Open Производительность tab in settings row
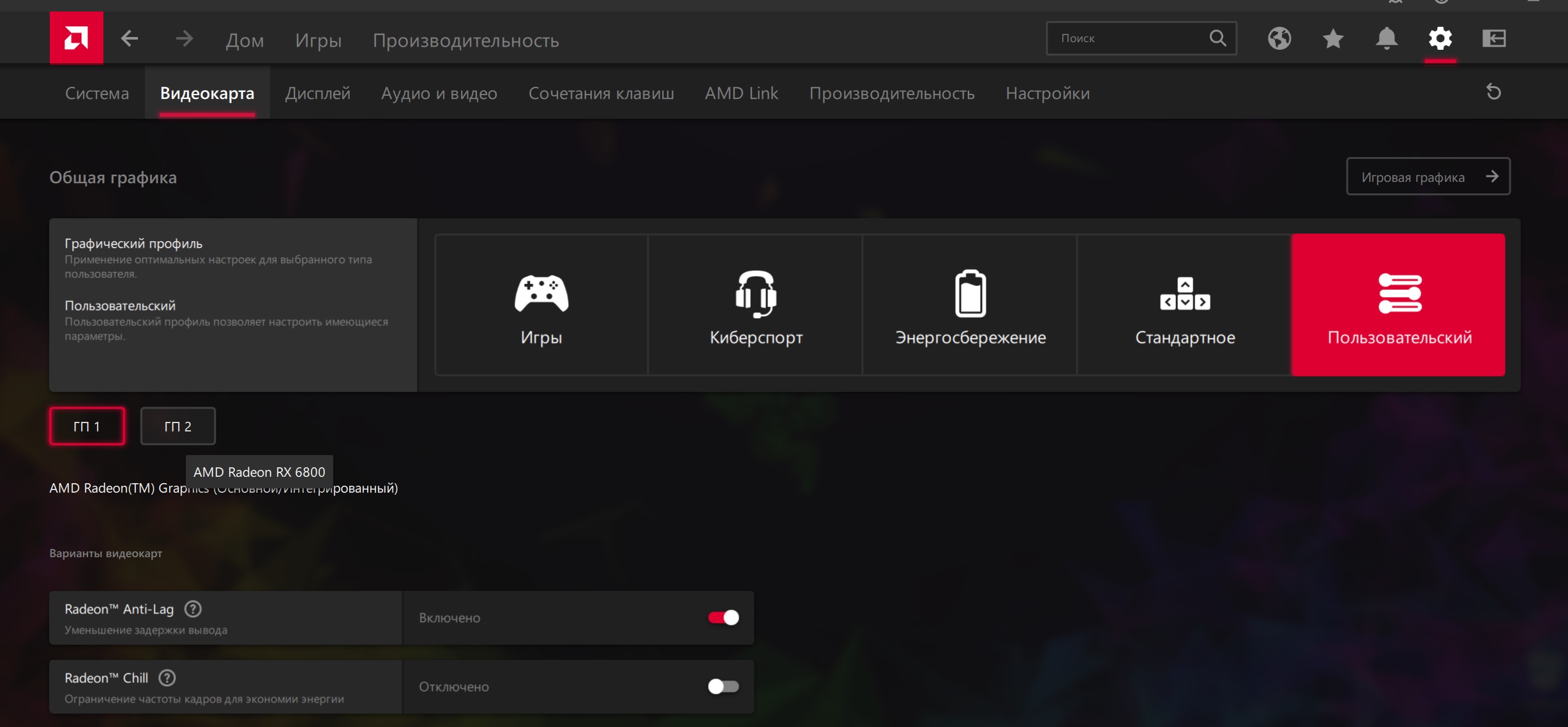The image size is (1568, 727). pyautogui.click(x=892, y=93)
